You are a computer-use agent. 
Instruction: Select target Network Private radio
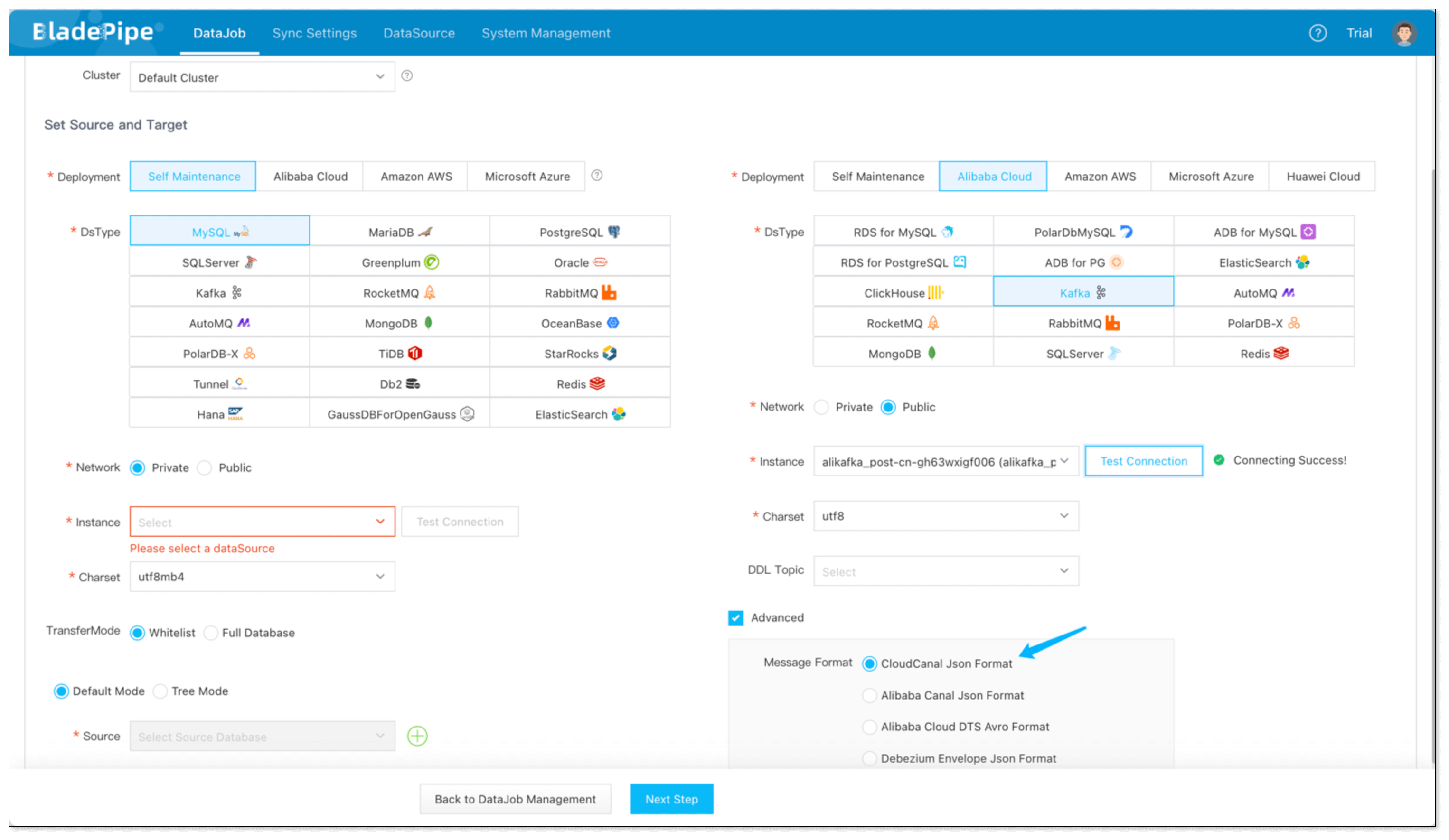point(821,407)
